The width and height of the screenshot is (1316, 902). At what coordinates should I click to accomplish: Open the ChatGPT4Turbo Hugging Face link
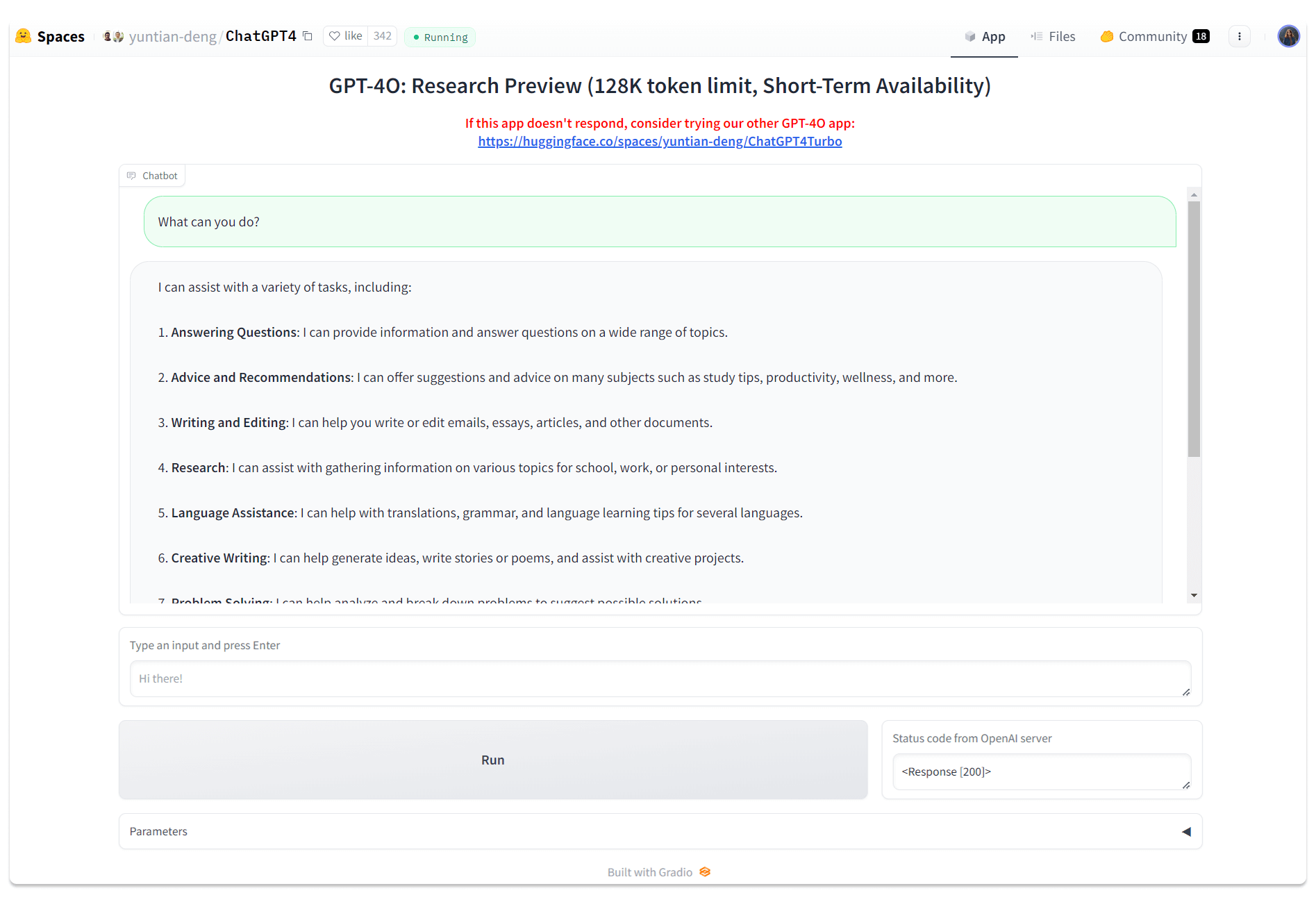[x=660, y=142]
